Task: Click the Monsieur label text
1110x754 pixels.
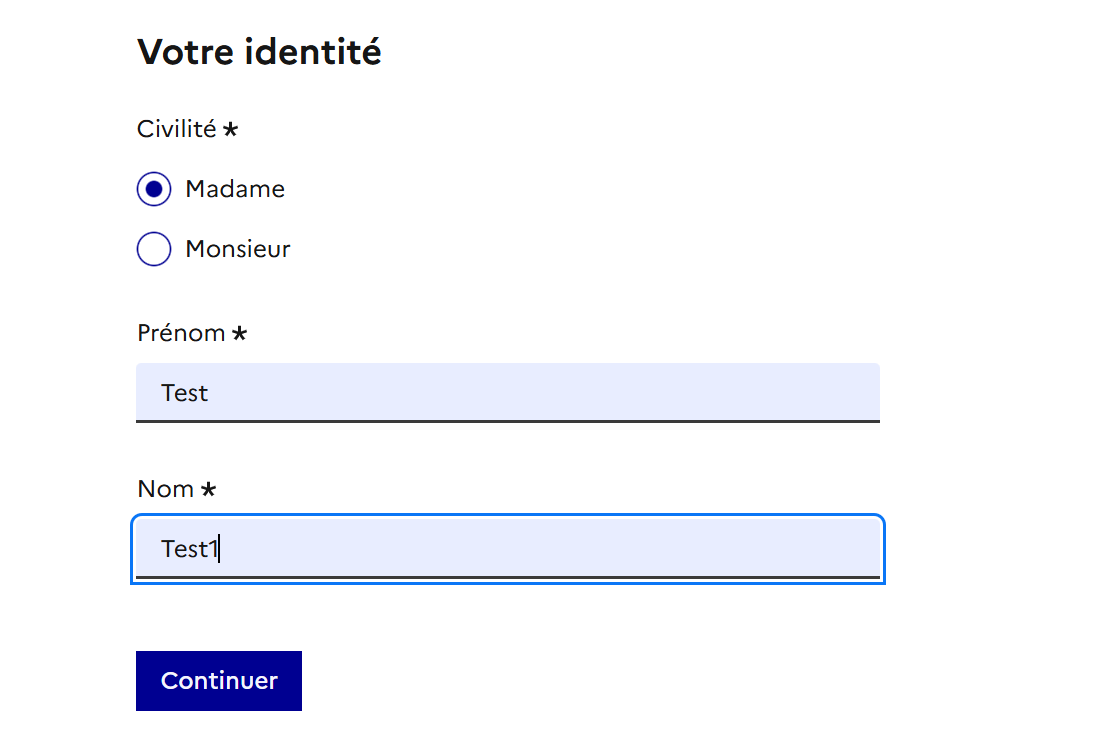Action: coord(238,249)
